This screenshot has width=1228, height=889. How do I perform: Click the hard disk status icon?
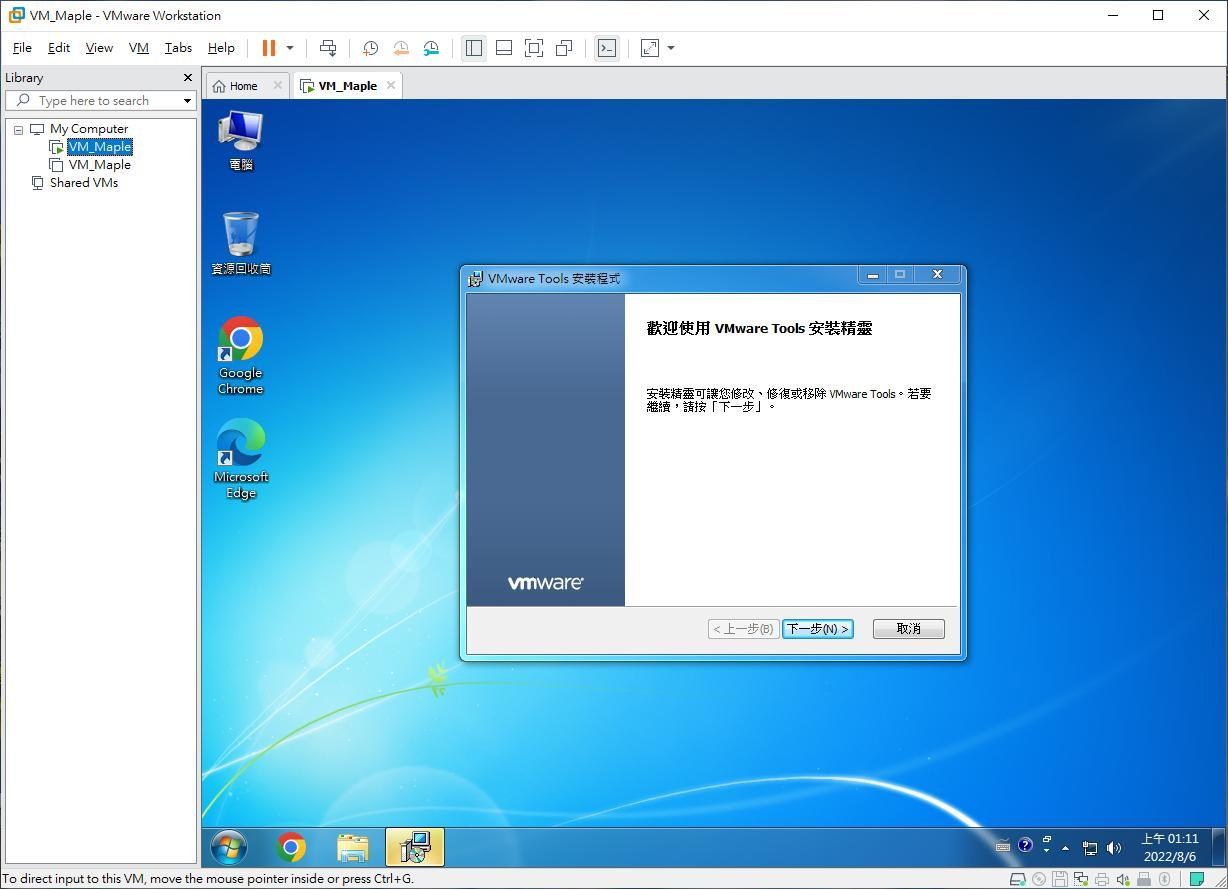[1017, 879]
